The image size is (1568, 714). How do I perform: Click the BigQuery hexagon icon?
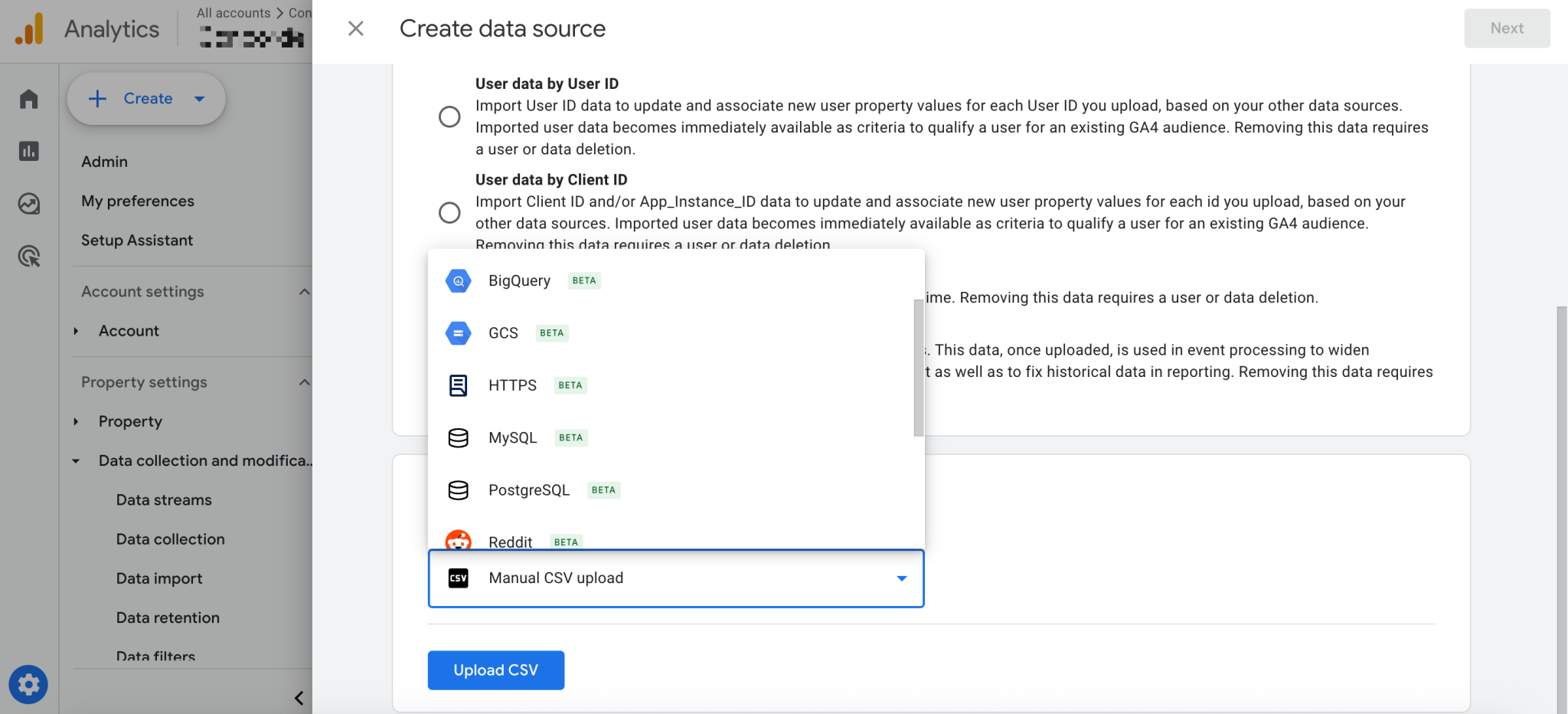[x=458, y=281]
